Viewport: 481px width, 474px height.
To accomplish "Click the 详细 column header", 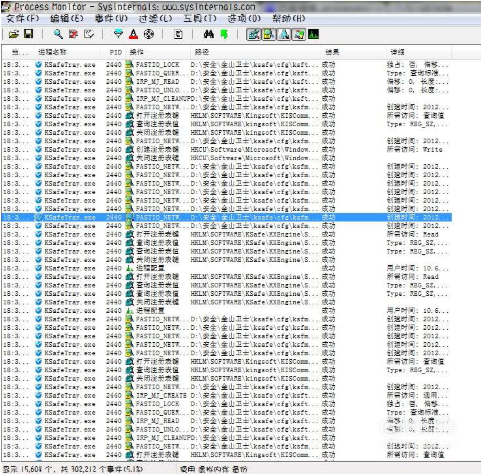I will [419, 52].
